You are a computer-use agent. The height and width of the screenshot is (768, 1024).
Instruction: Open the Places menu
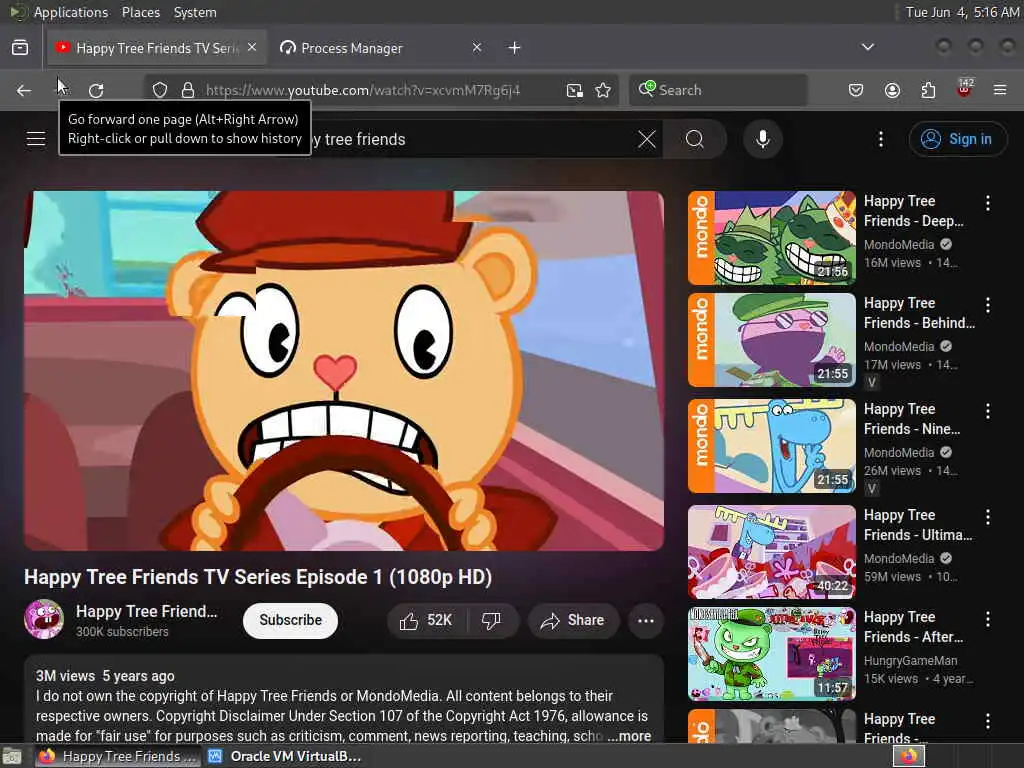click(140, 12)
